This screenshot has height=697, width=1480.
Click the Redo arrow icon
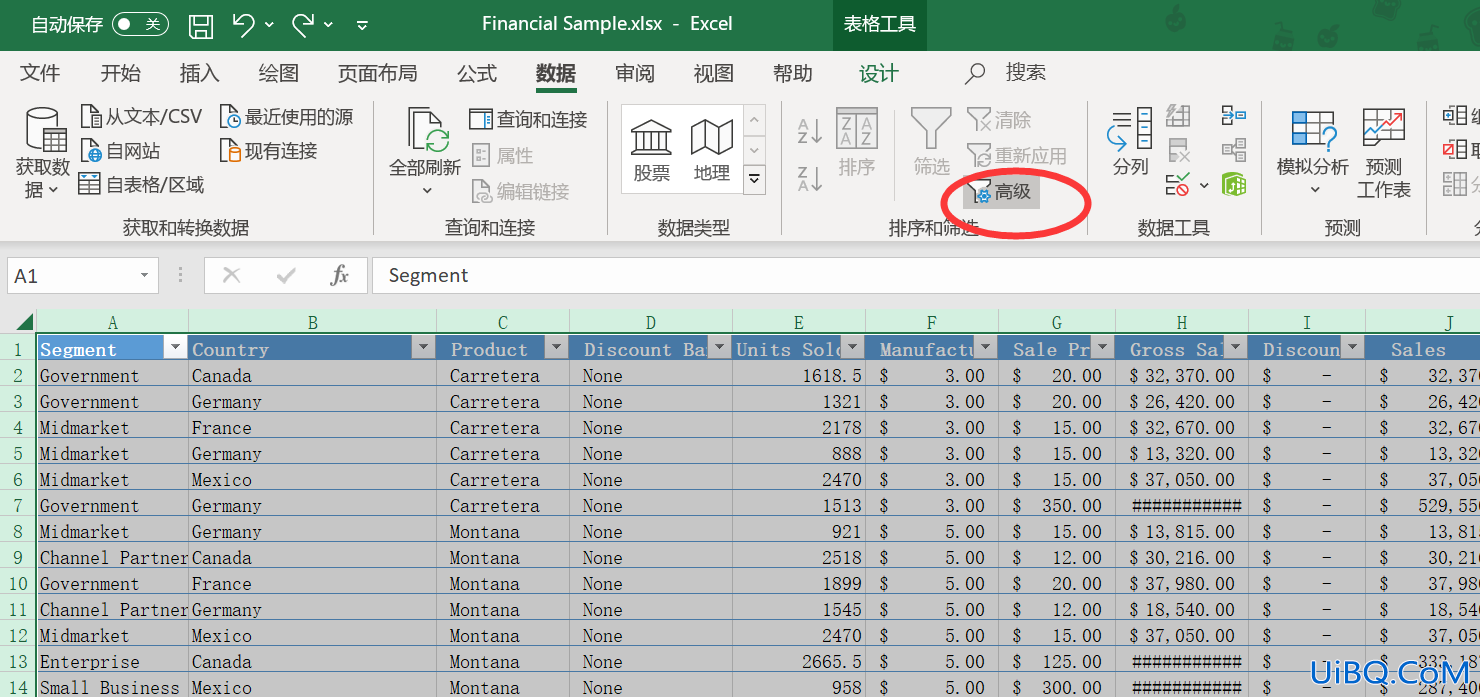[304, 24]
